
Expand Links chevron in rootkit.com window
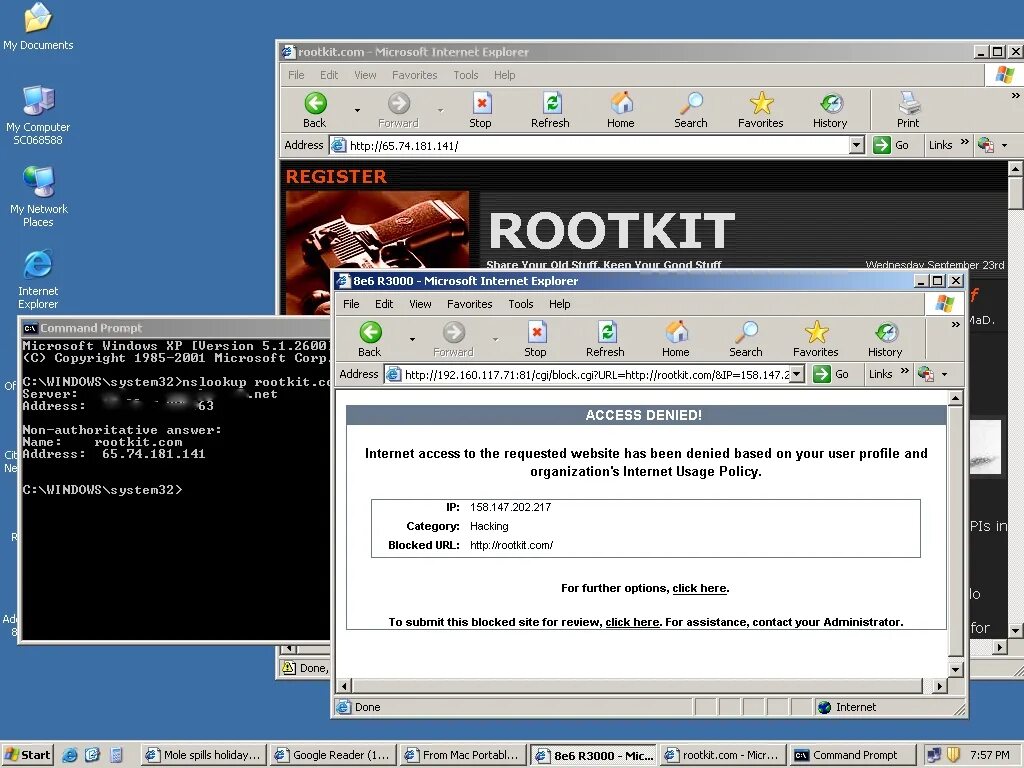[x=965, y=142]
